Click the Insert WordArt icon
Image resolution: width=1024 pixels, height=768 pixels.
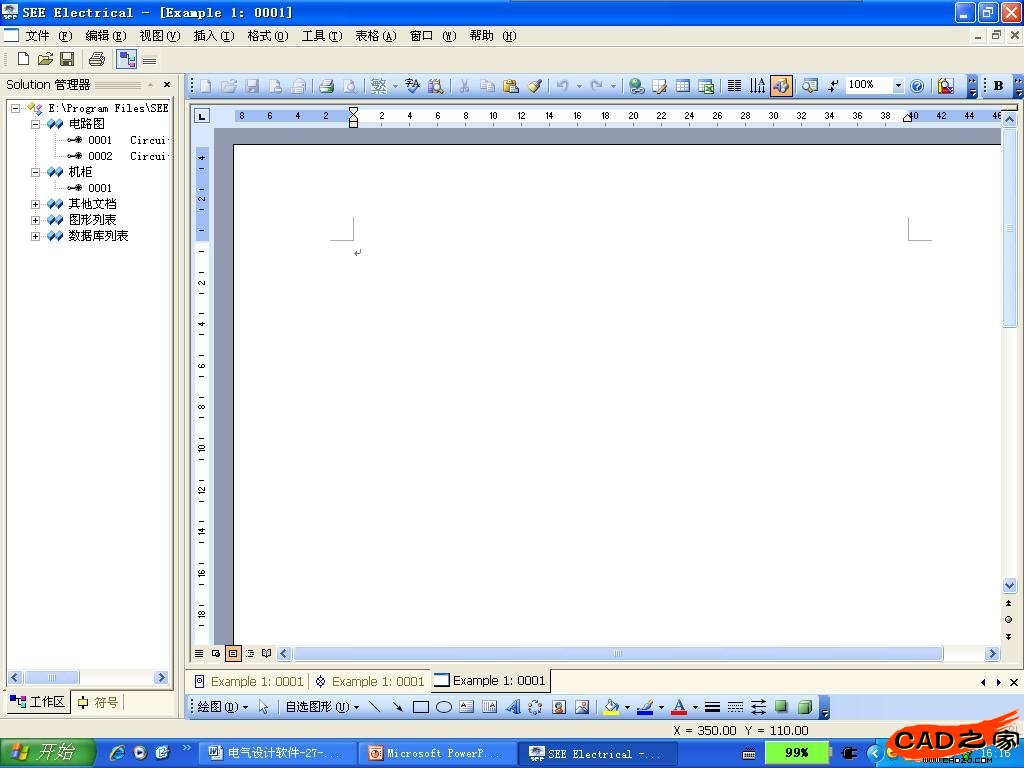tap(513, 707)
